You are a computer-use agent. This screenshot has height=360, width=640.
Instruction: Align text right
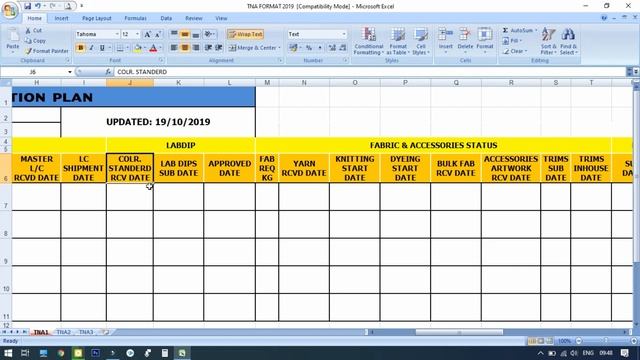(196, 48)
